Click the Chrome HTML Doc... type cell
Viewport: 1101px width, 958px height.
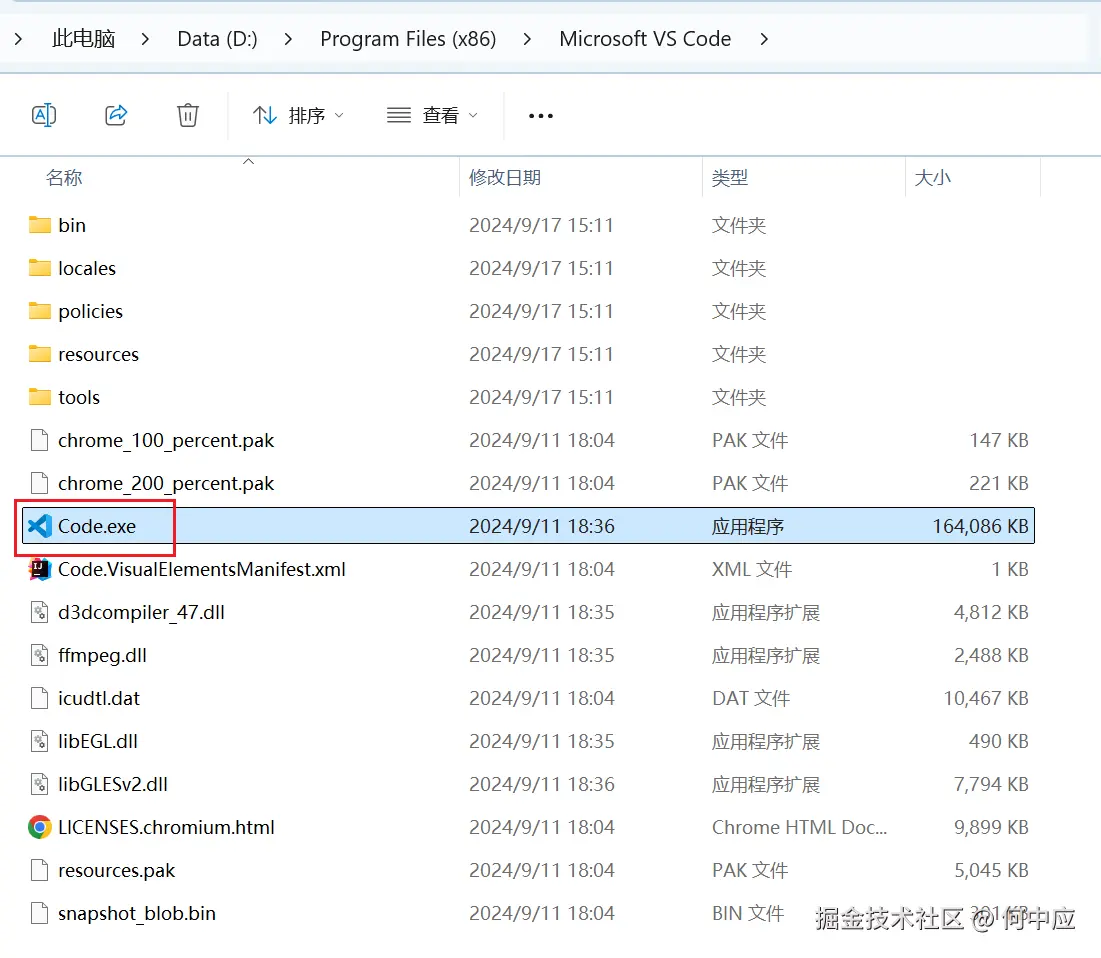[799, 827]
